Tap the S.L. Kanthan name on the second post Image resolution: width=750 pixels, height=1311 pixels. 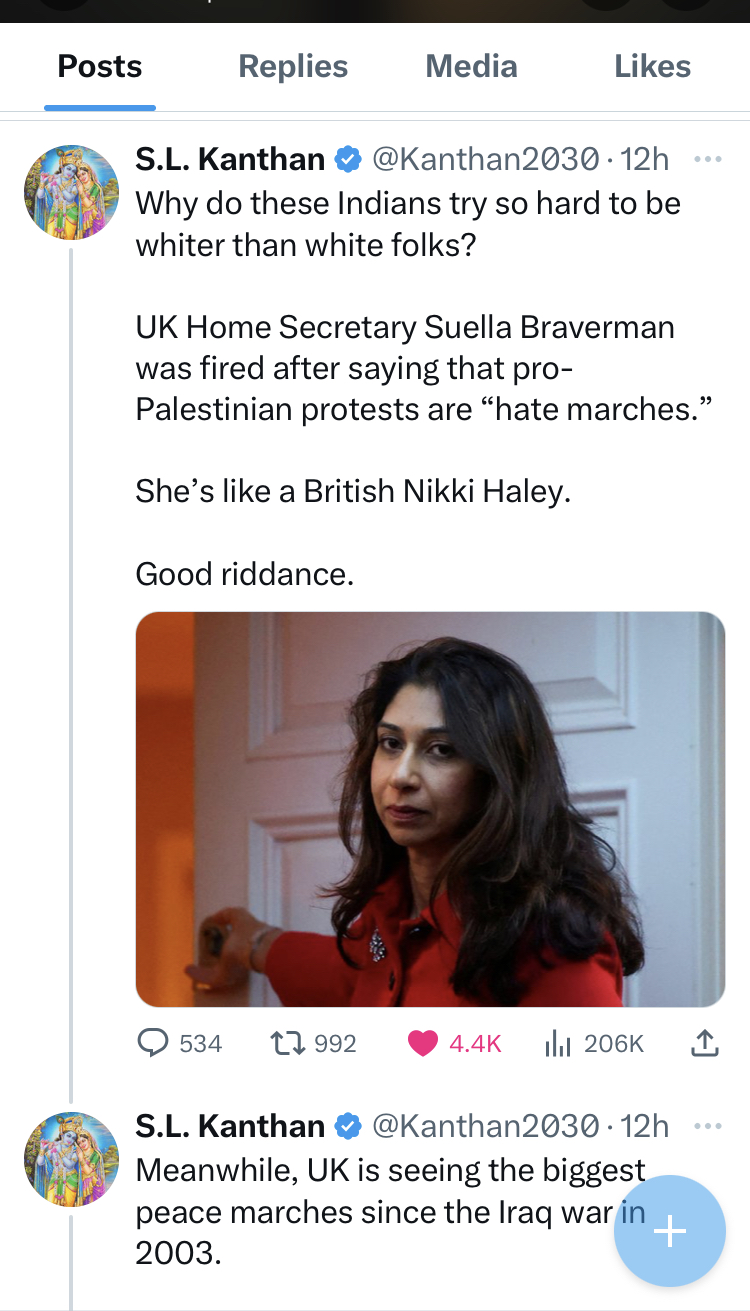230,1126
